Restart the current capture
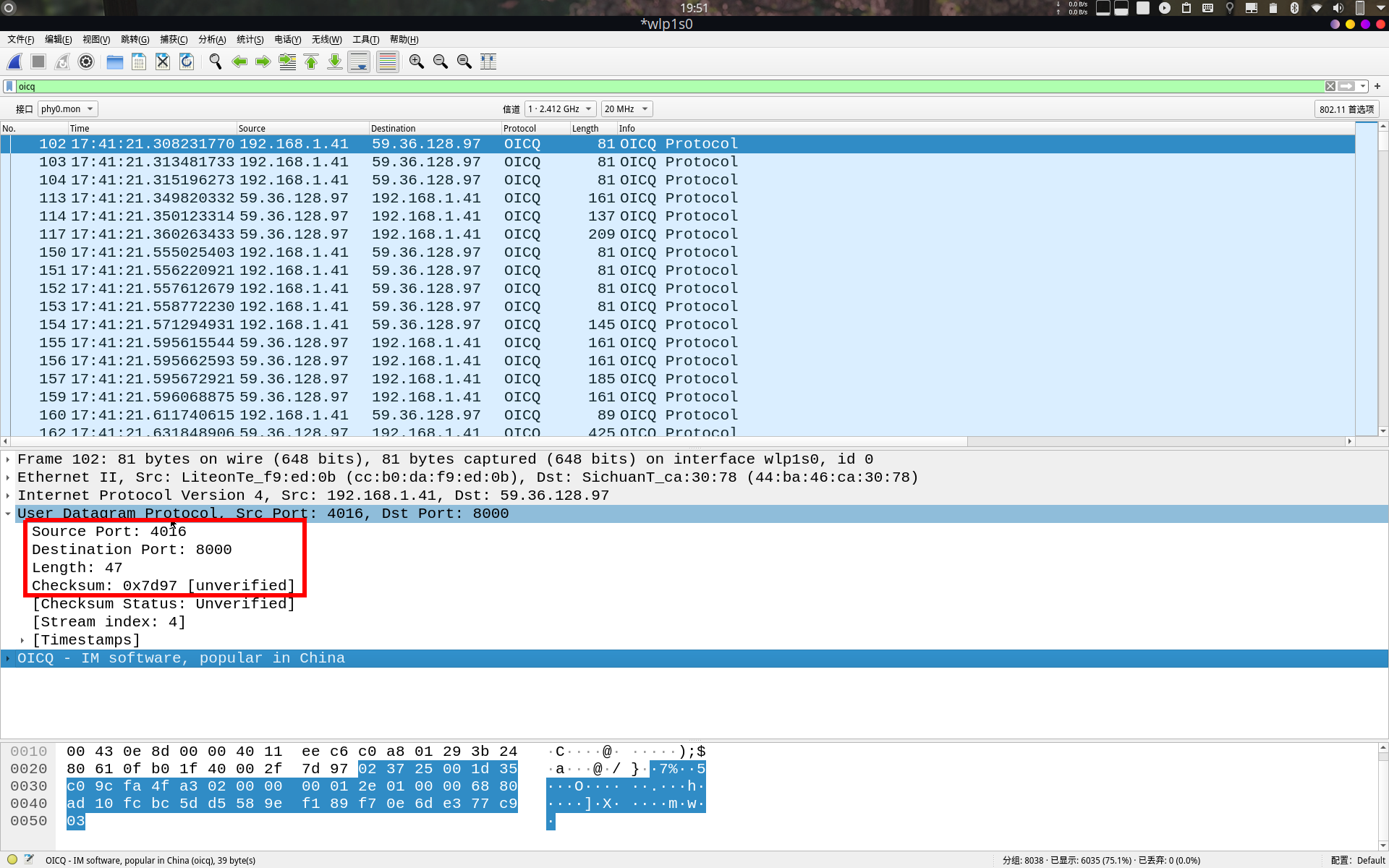 click(62, 62)
